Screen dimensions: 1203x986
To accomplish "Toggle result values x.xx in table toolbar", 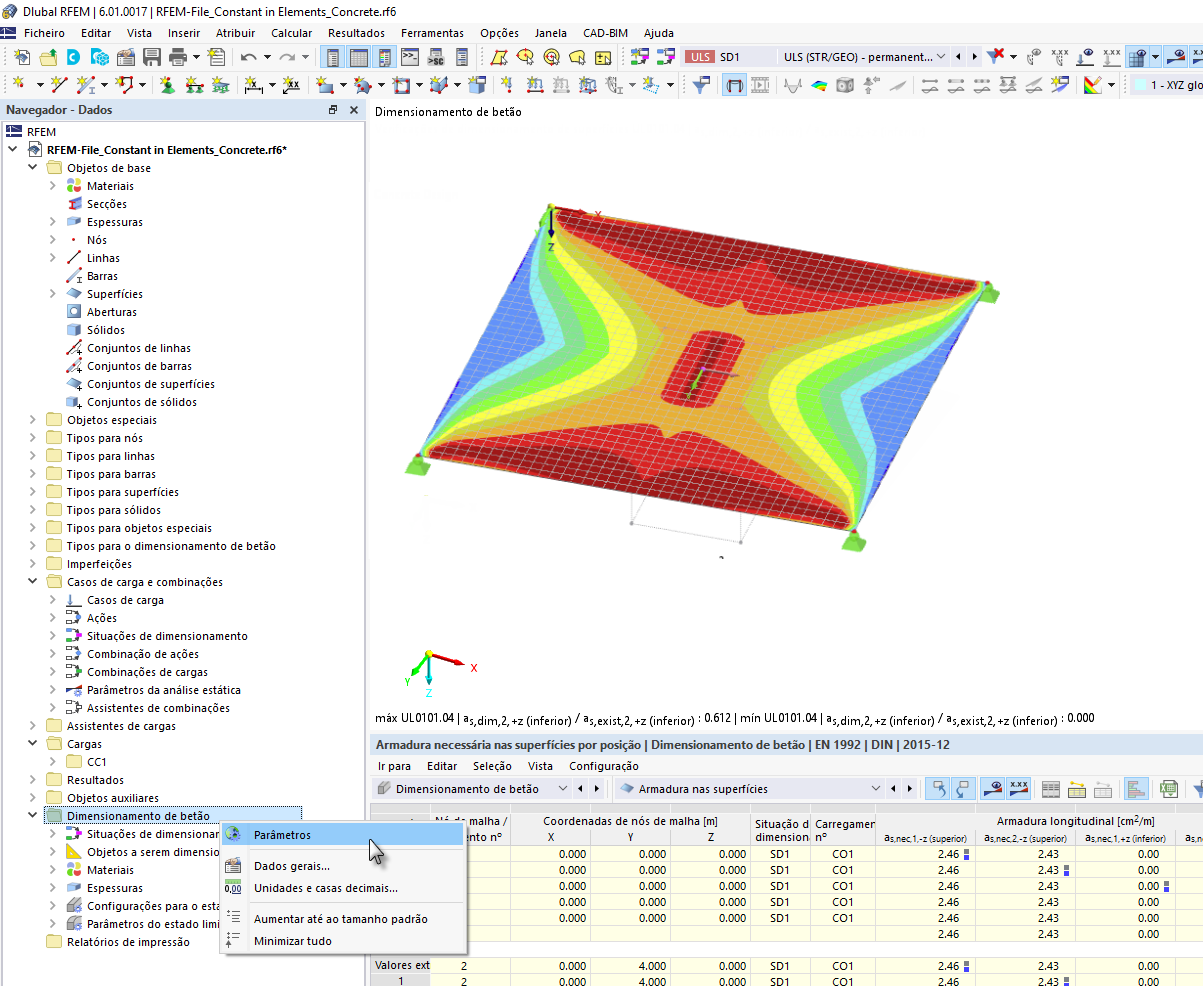I will click(x=1018, y=789).
